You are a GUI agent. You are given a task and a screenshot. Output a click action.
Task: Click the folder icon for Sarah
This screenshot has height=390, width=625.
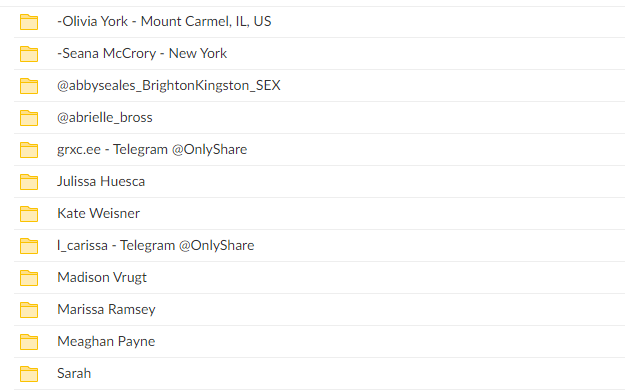(x=29, y=374)
